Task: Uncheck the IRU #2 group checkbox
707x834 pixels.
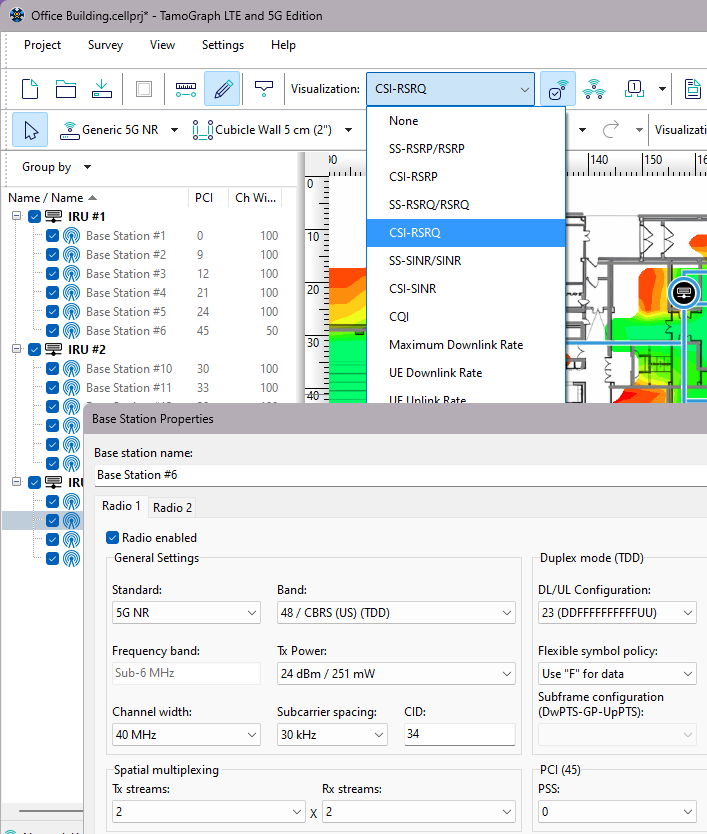Action: click(35, 349)
